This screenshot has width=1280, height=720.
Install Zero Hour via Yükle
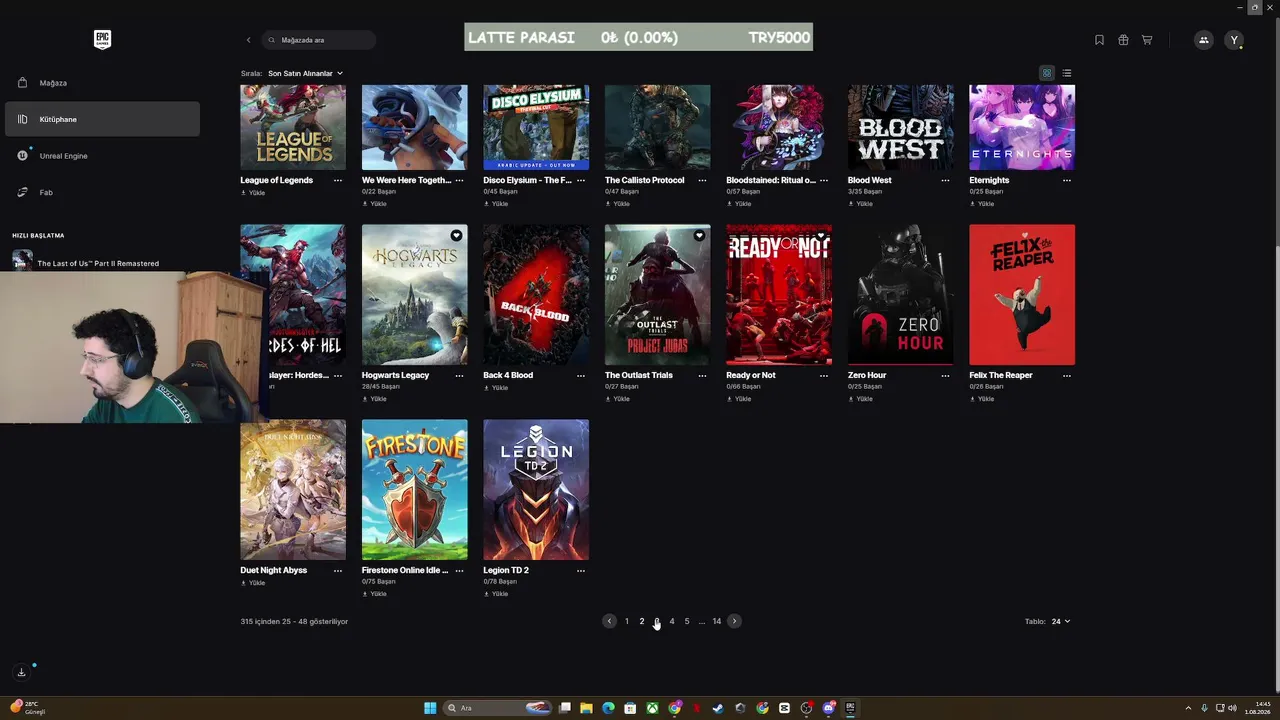pyautogui.click(x=860, y=399)
